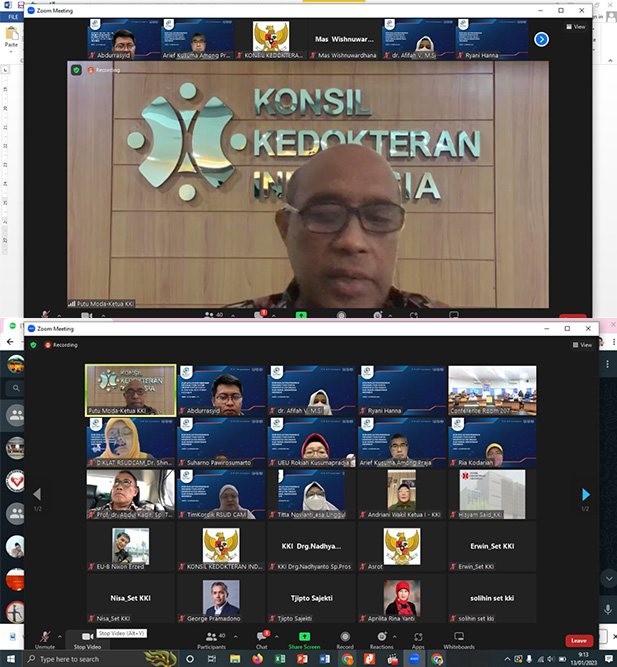Image resolution: width=617 pixels, height=667 pixels.
Task: Open FILE tab in Word window
Action: 13,17
